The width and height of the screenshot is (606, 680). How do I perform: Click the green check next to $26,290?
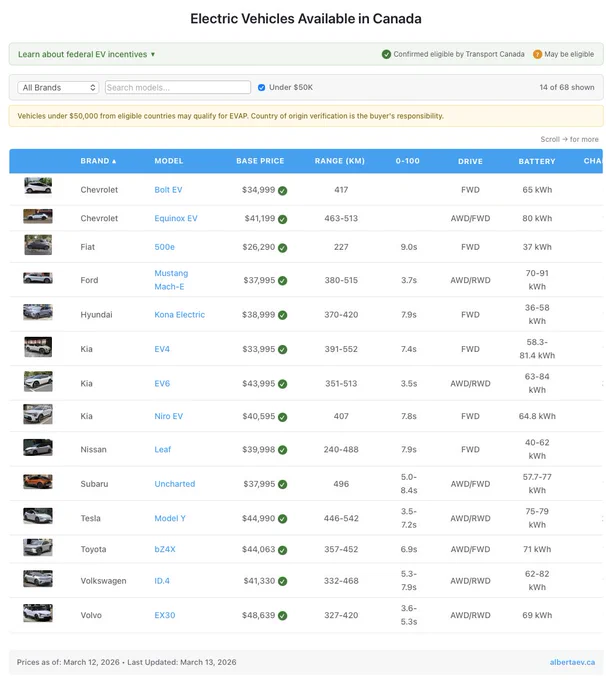click(282, 248)
